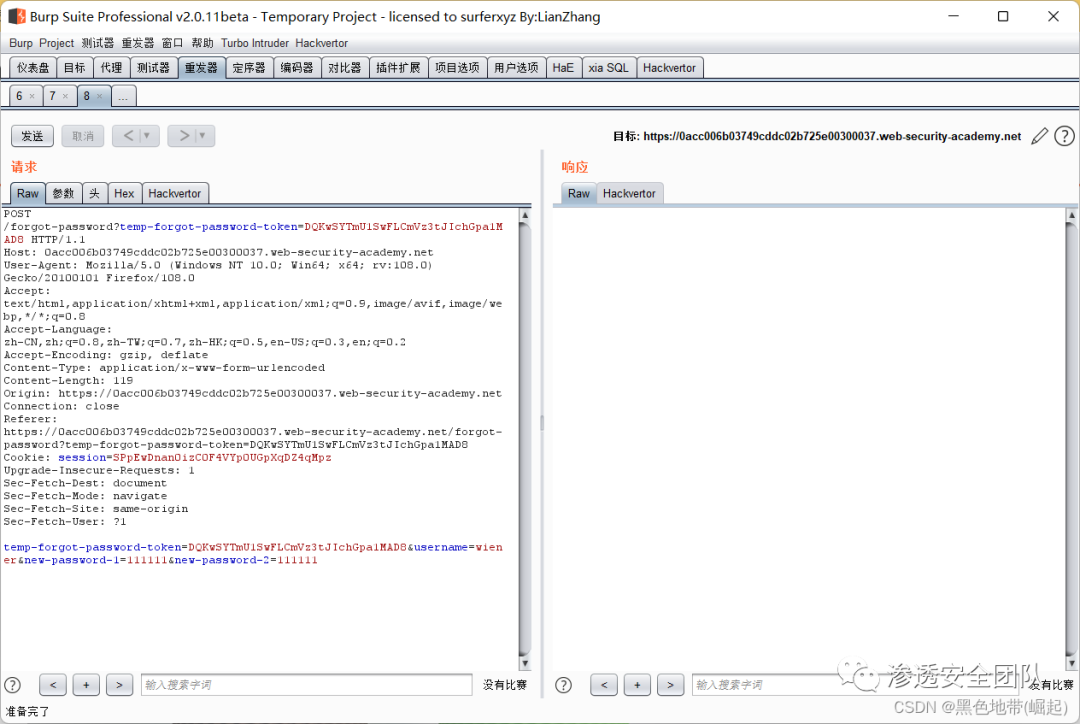Click the Burp Suite logo icon

[x=17, y=16]
